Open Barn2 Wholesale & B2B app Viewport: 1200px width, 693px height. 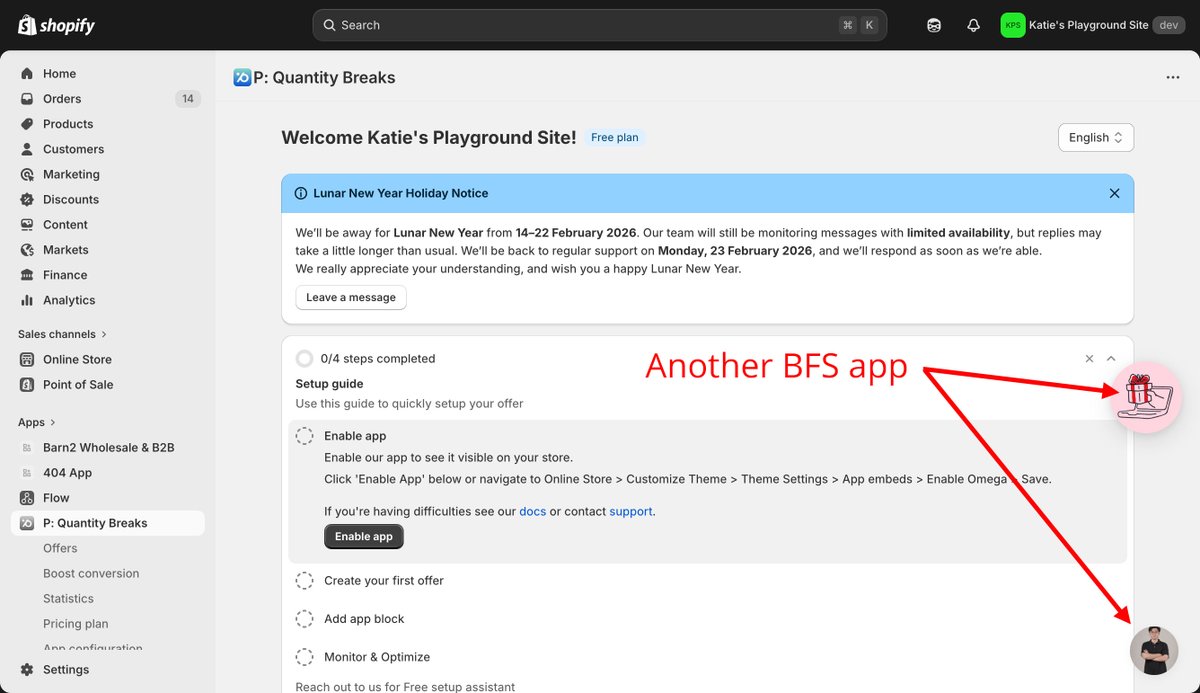coord(108,448)
